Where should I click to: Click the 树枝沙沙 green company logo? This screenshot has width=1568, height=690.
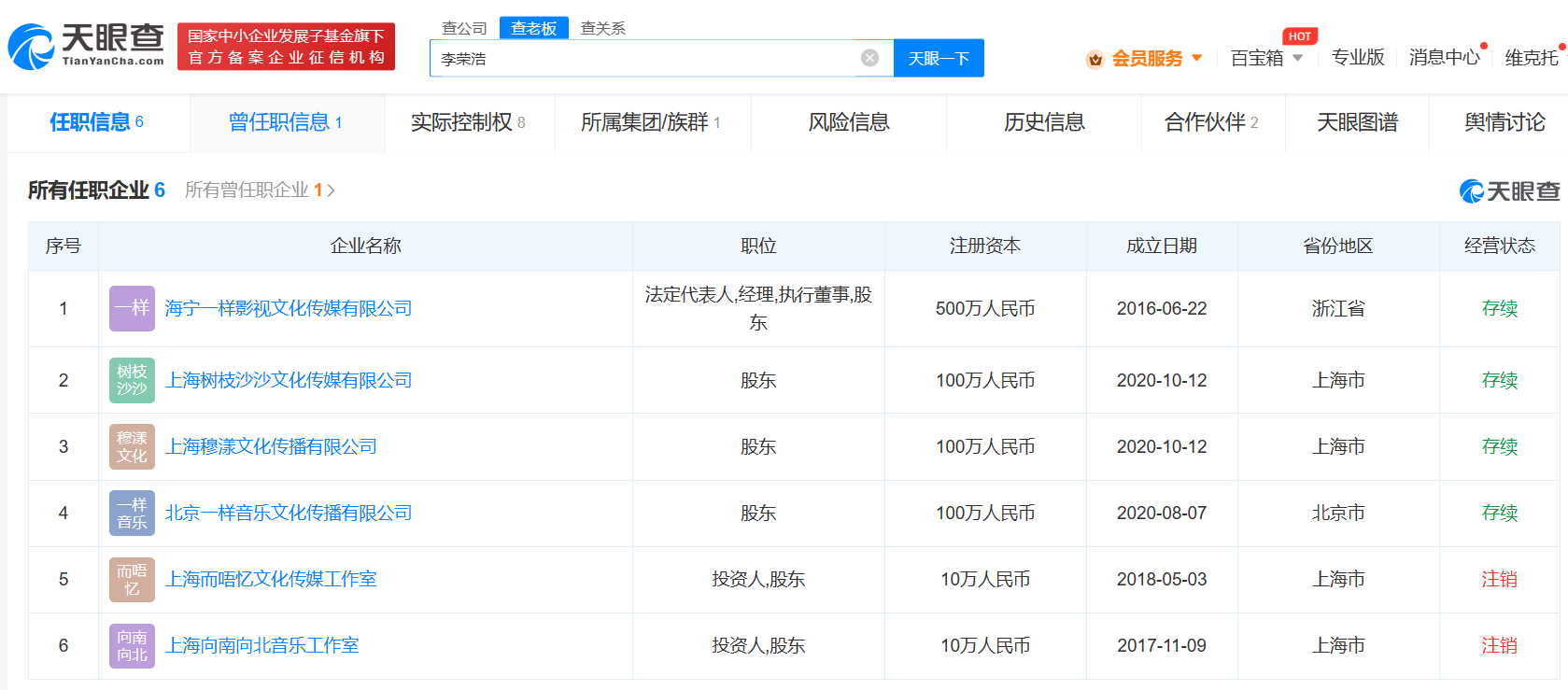[x=132, y=380]
